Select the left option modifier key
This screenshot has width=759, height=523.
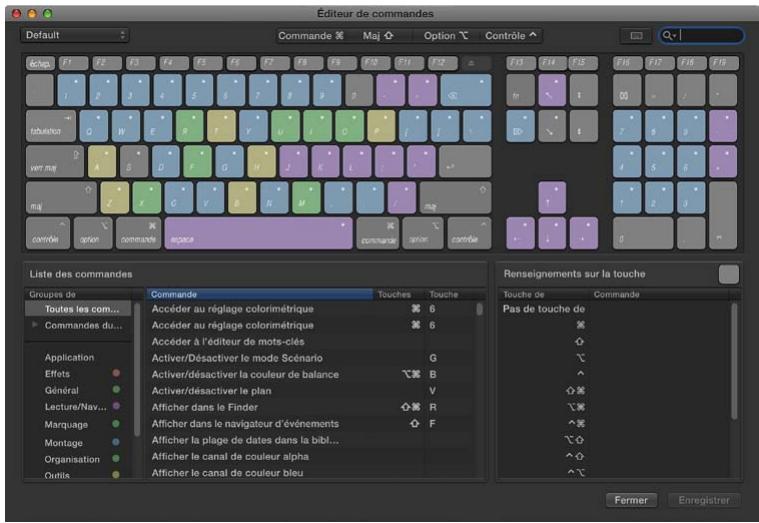[93, 233]
